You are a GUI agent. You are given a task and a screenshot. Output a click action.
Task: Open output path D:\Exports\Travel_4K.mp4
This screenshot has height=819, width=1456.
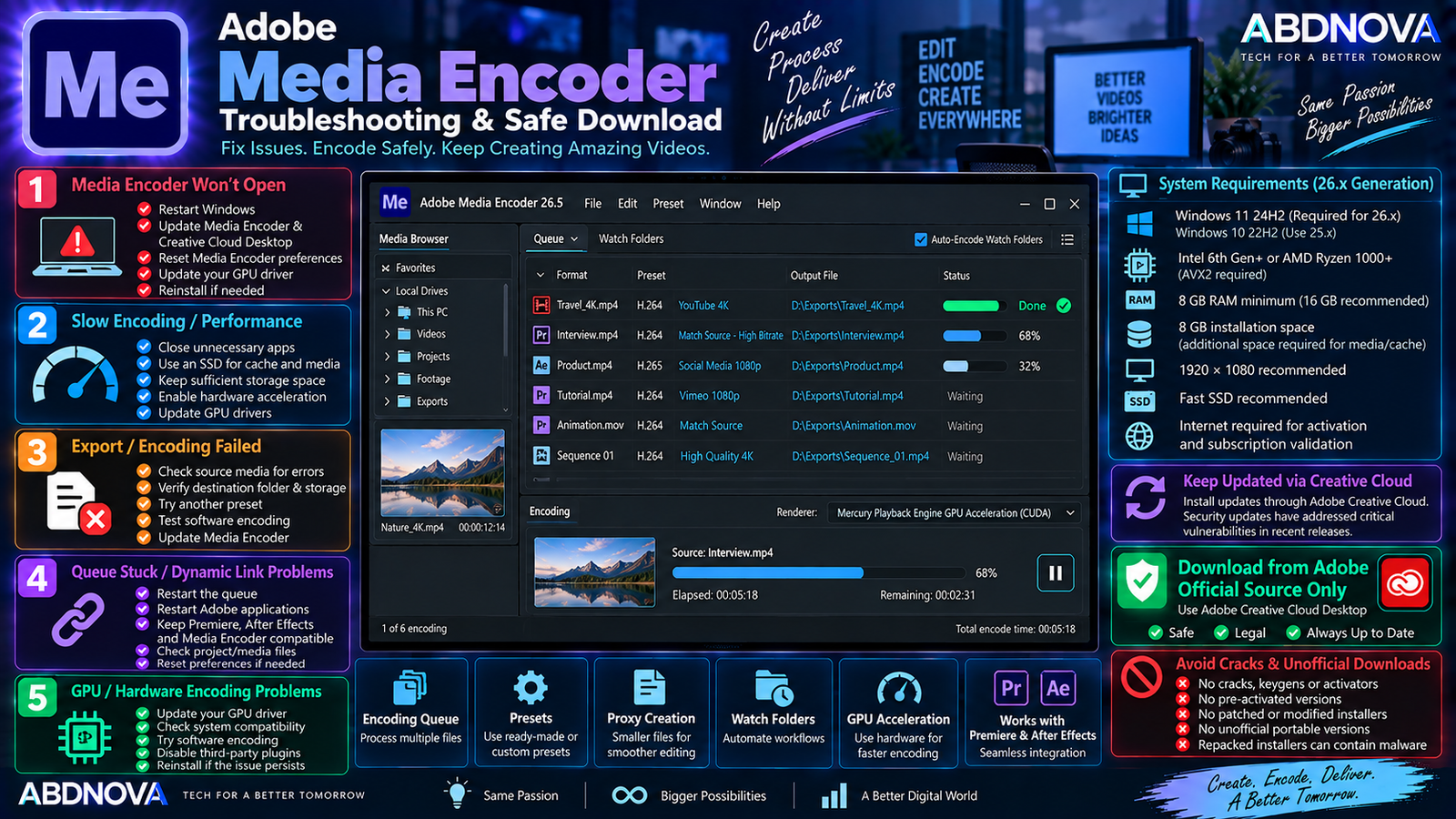(848, 306)
